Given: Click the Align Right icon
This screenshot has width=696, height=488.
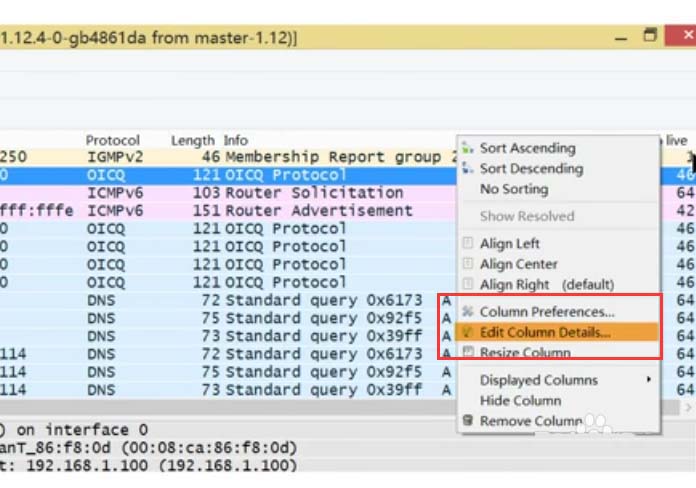Looking at the screenshot, I should [x=467, y=284].
